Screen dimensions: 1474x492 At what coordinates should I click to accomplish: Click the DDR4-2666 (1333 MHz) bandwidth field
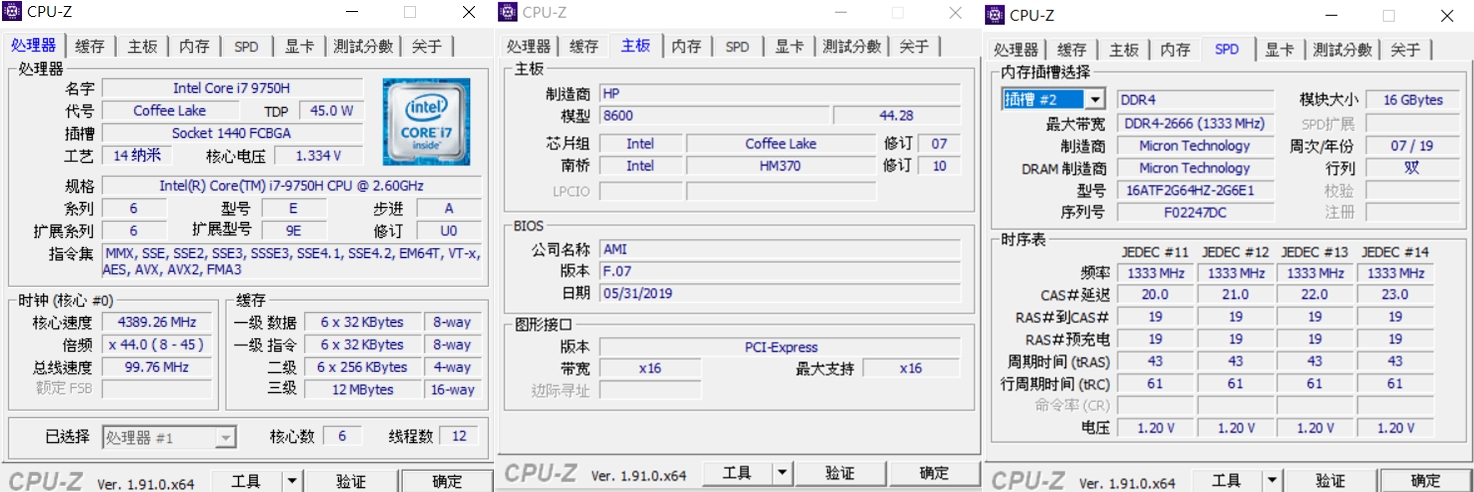pos(1195,123)
